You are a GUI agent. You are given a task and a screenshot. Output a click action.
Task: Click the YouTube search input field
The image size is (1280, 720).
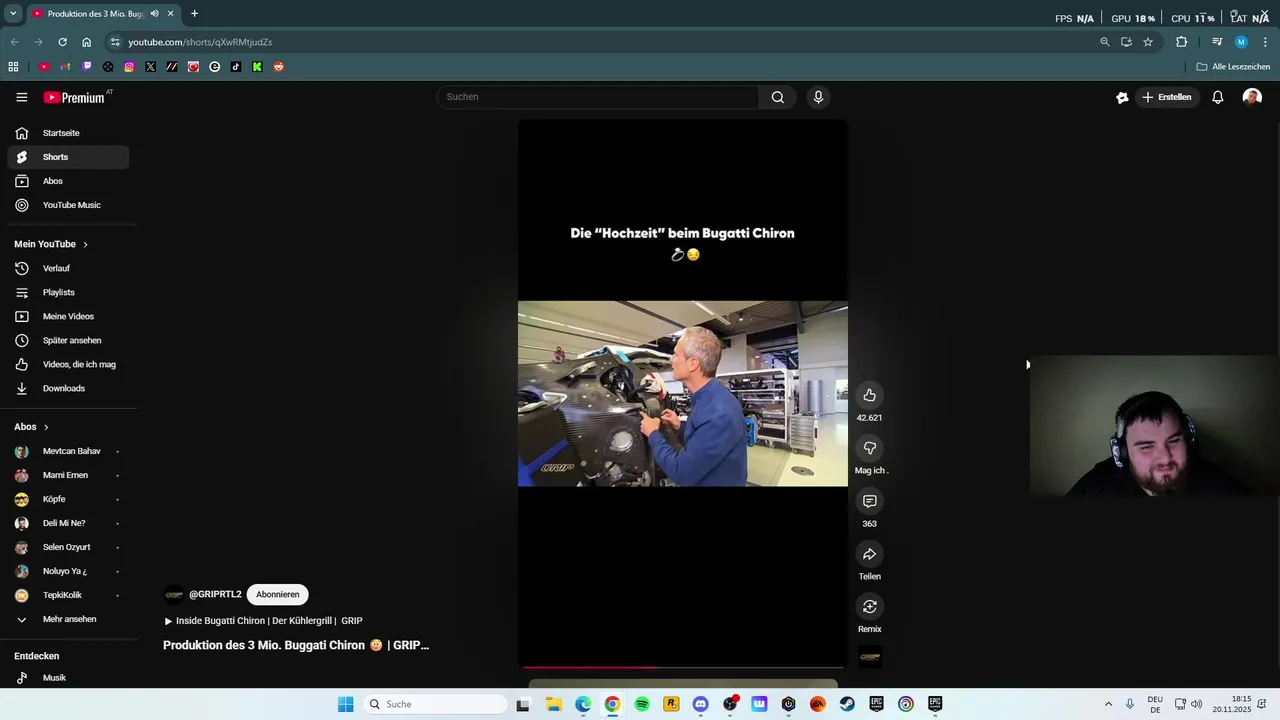coord(598,97)
